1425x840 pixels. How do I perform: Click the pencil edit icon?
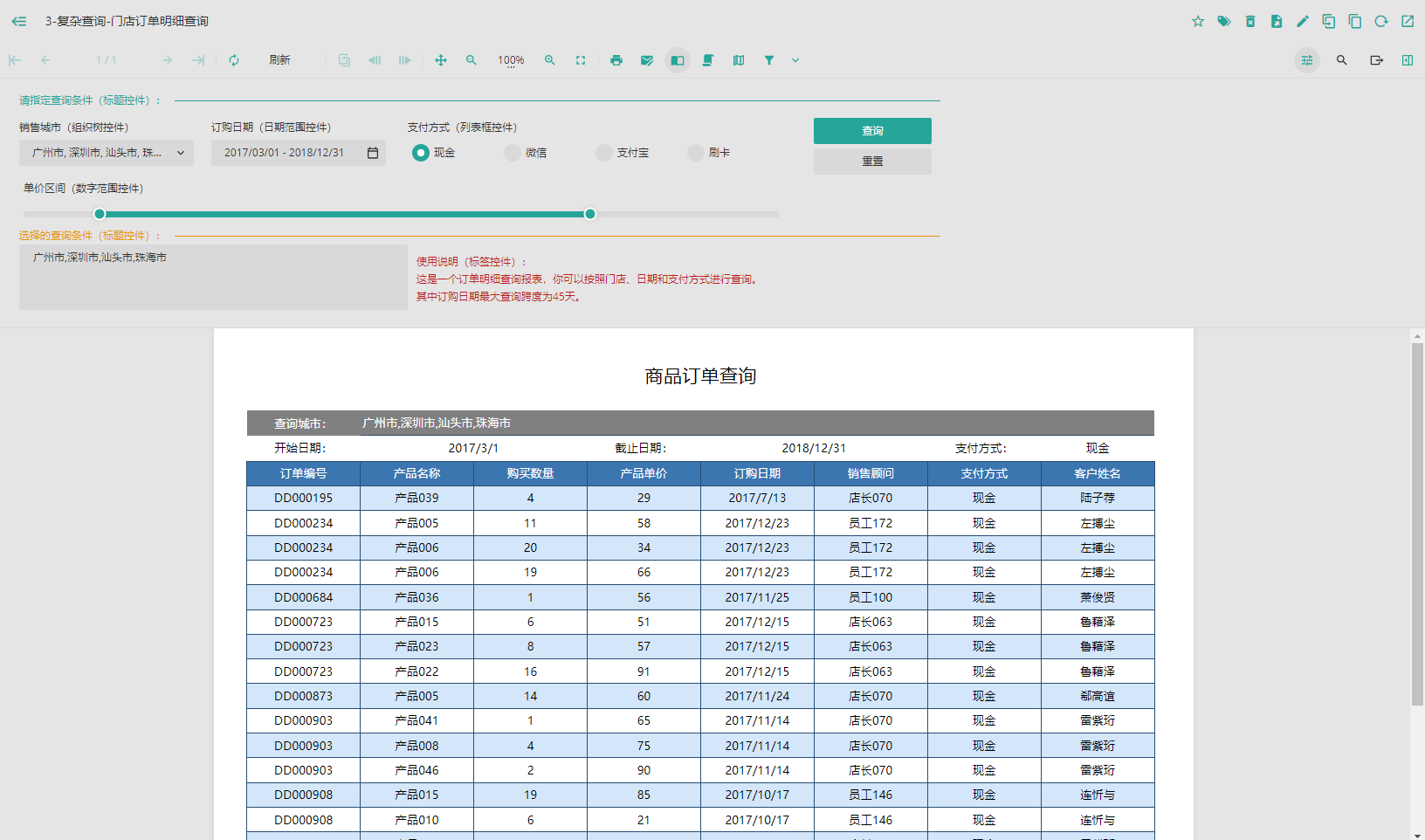(x=1303, y=21)
